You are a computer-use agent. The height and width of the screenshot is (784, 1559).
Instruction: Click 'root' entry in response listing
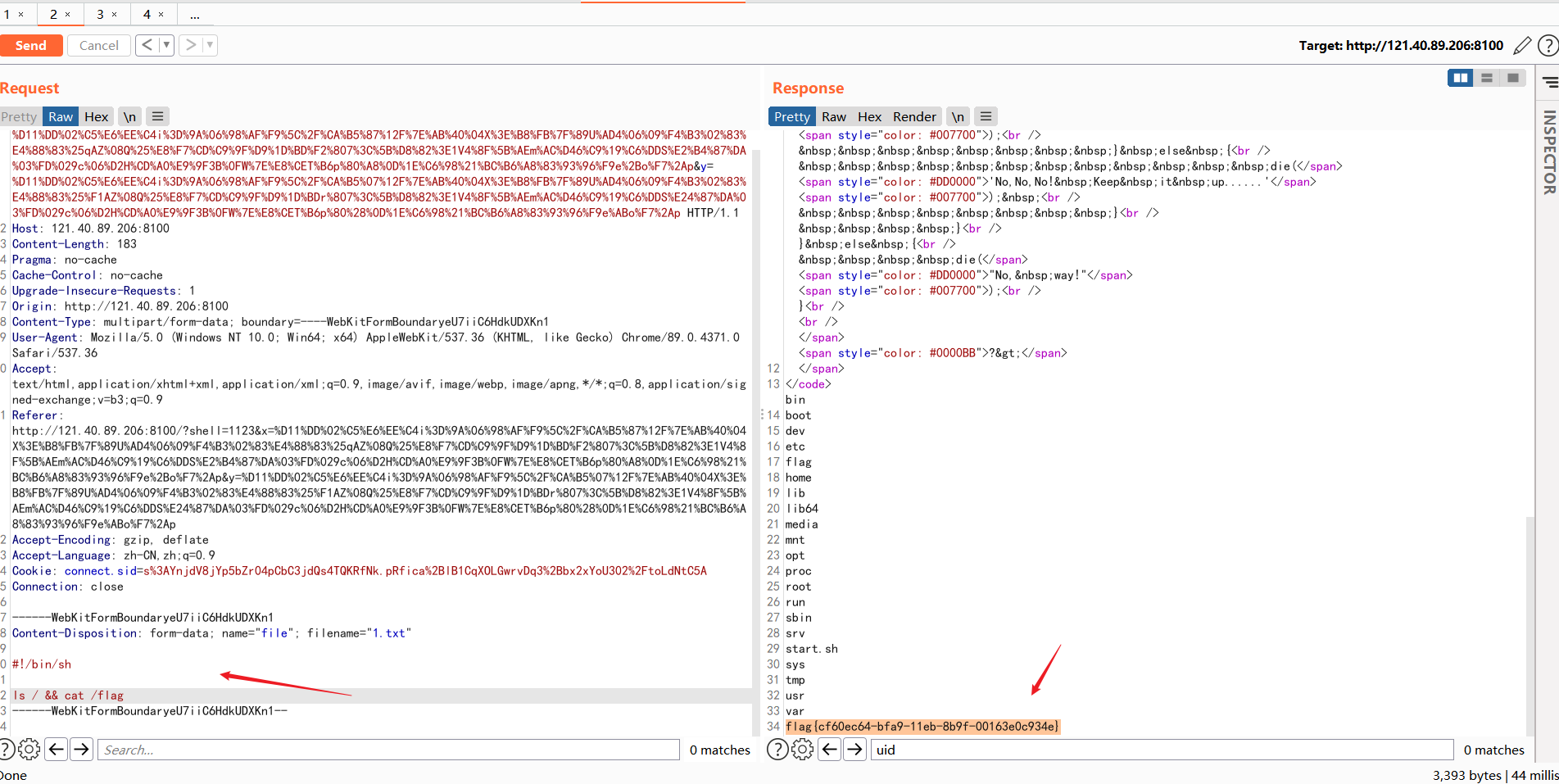click(799, 587)
